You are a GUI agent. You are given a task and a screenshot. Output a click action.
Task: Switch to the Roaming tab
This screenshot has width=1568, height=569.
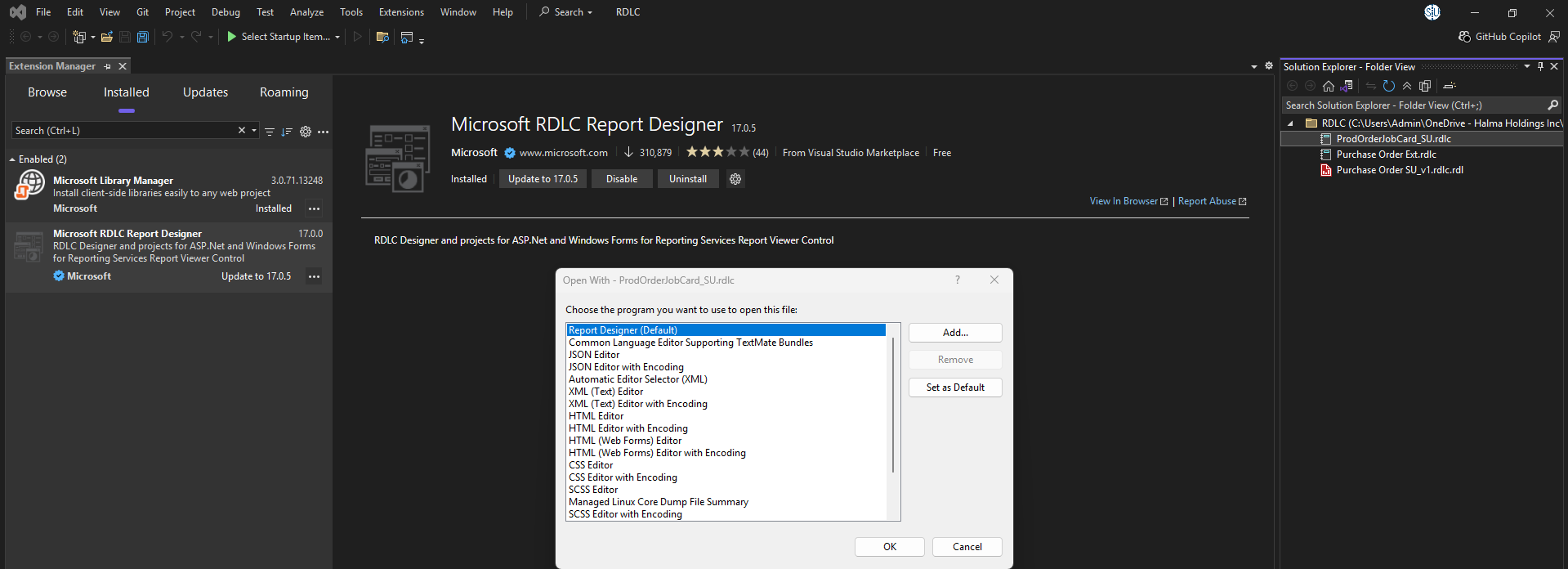[x=284, y=92]
